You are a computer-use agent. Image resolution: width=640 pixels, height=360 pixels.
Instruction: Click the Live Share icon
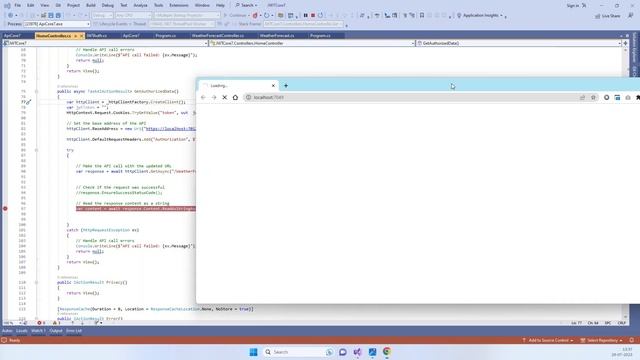point(598,16)
